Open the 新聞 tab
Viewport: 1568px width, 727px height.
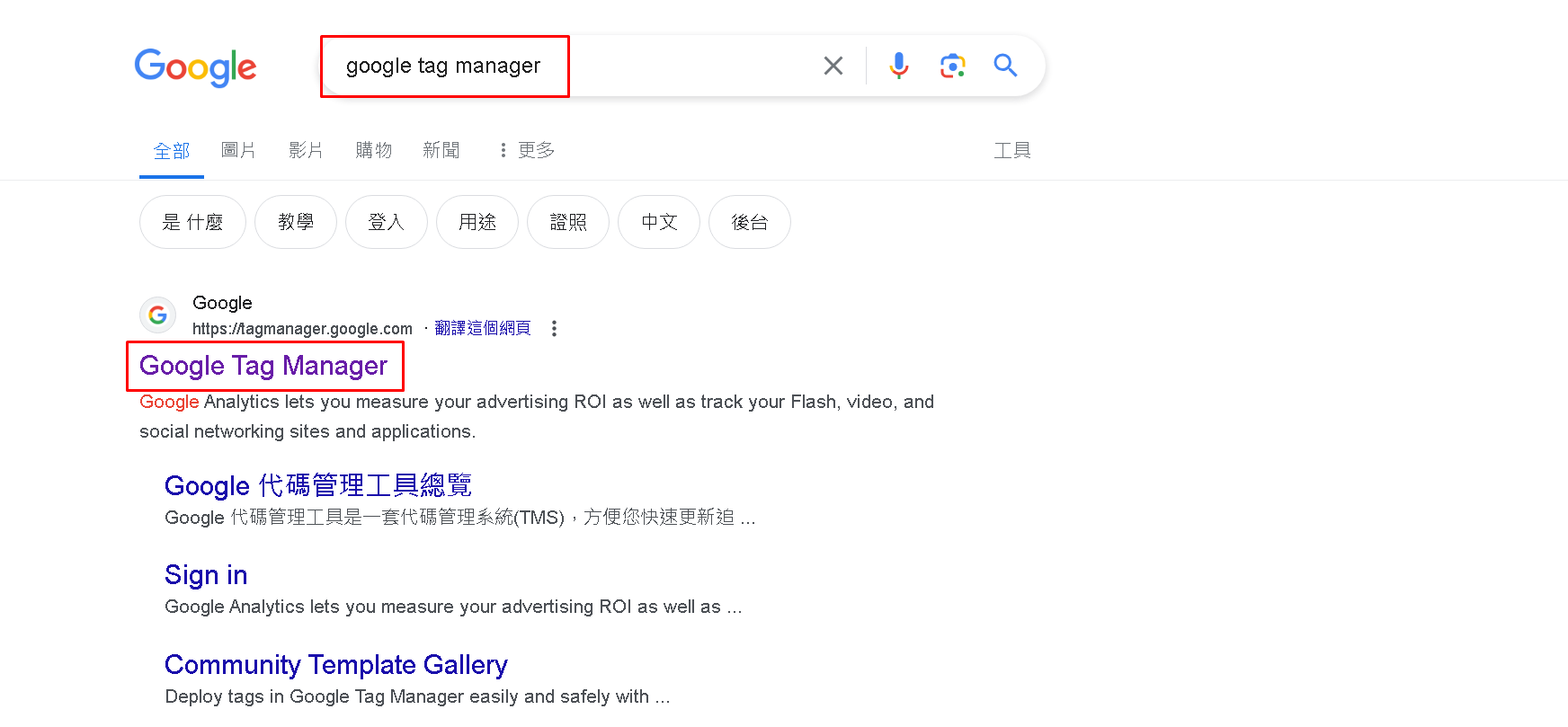[441, 150]
